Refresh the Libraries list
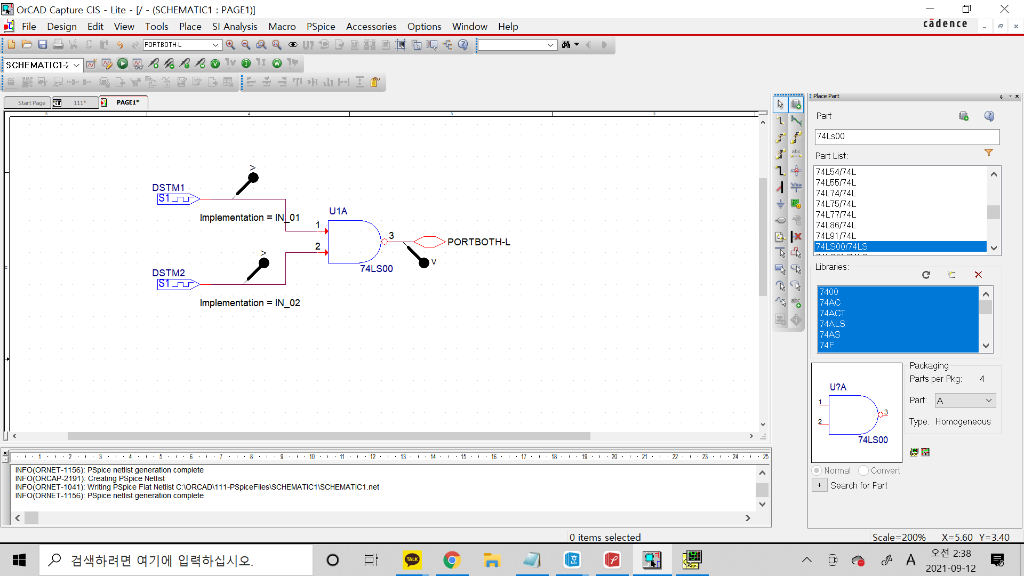 [926, 274]
